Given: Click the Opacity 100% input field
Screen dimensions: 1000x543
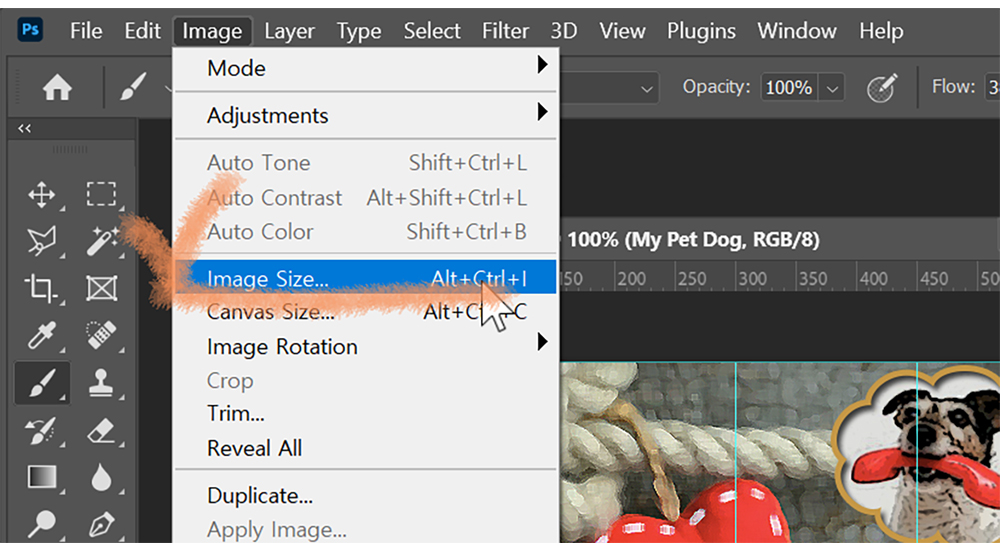Looking at the screenshot, I should coord(791,88).
